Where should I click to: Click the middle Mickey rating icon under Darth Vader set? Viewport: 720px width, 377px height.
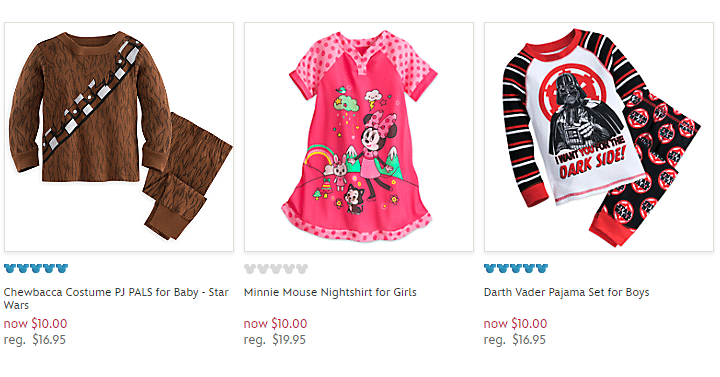point(516,268)
